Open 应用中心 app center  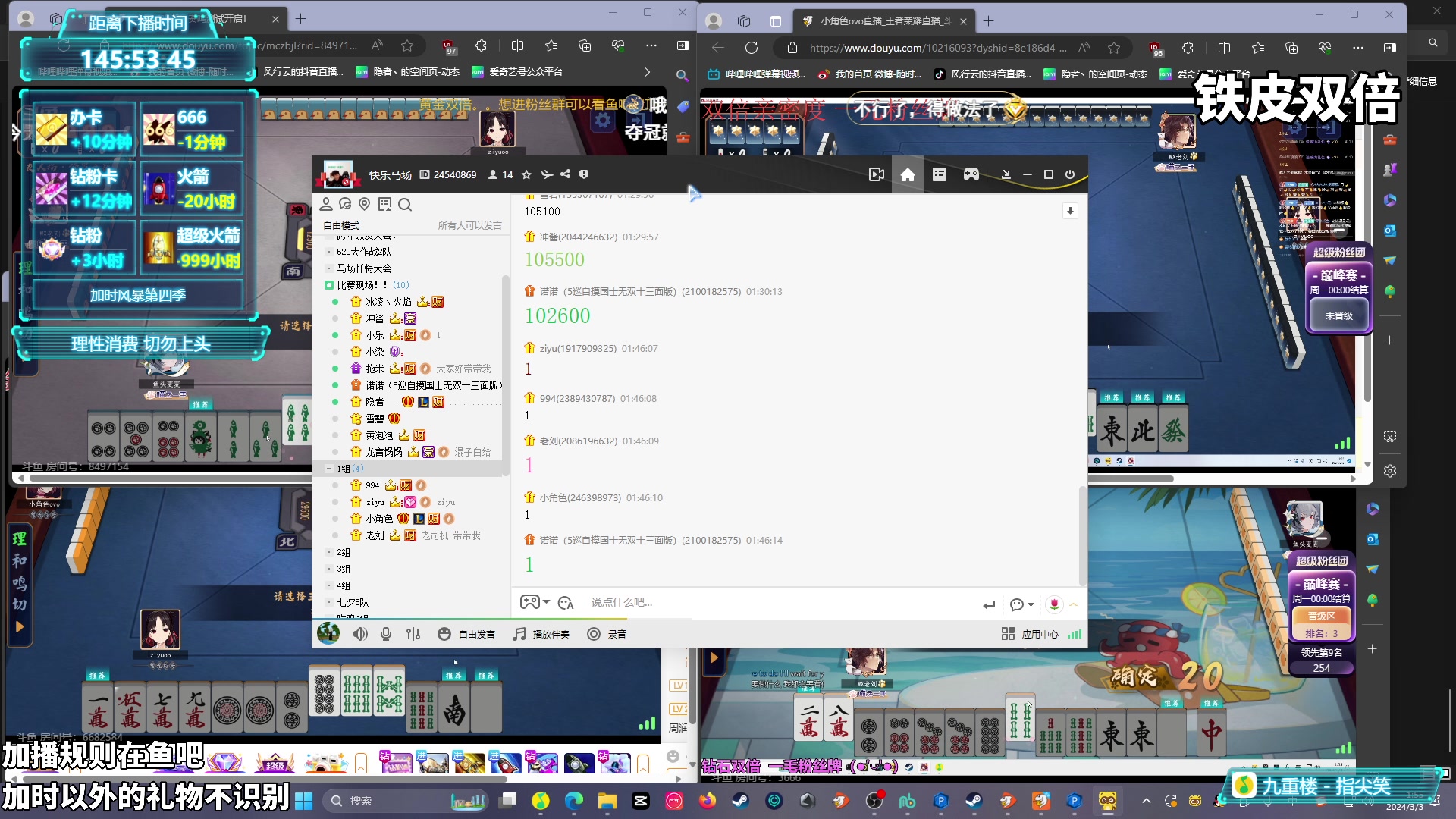point(1030,634)
